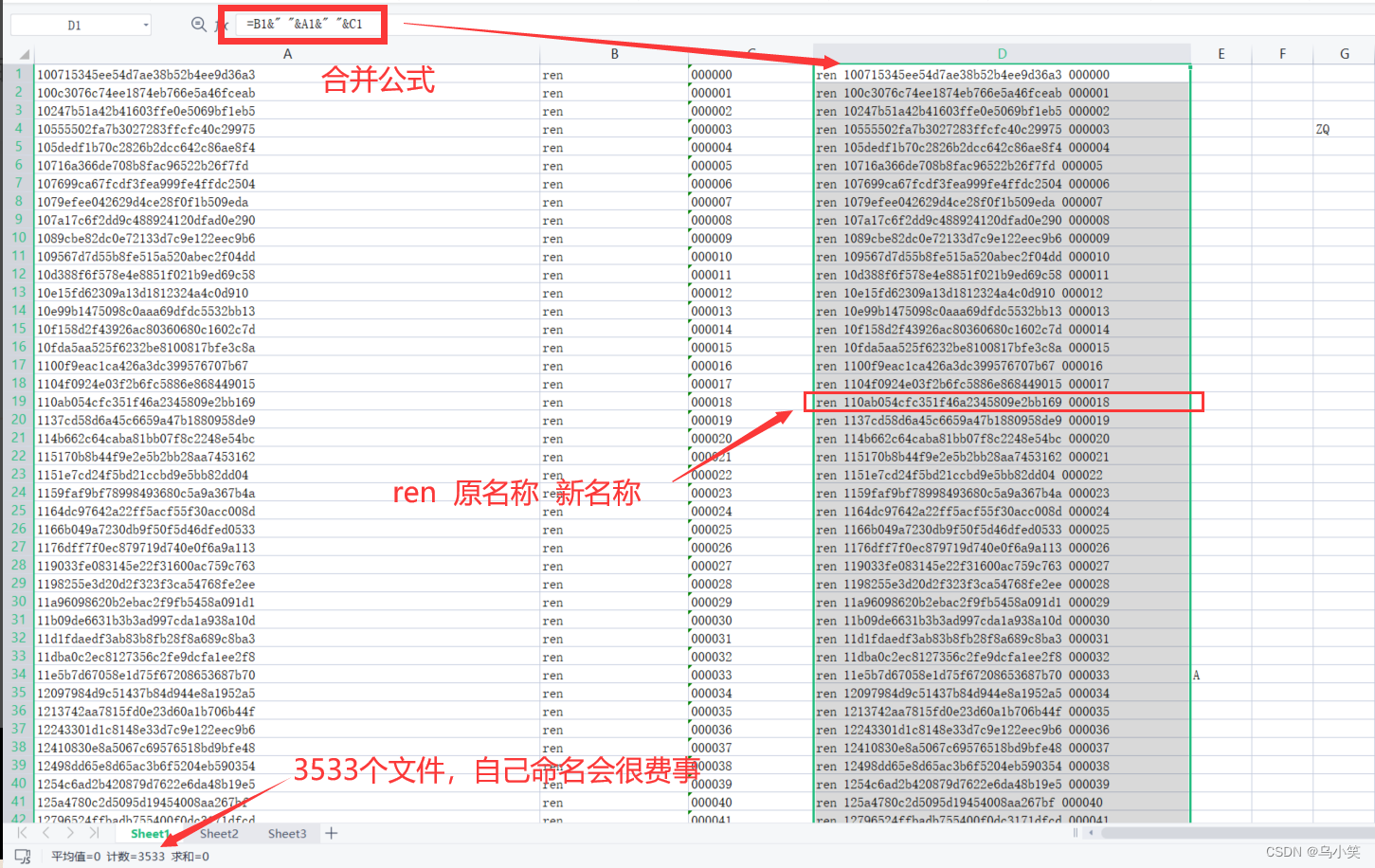Click cell D1 ending with 000000
This screenshot has height=868, width=1375.
[1002, 75]
